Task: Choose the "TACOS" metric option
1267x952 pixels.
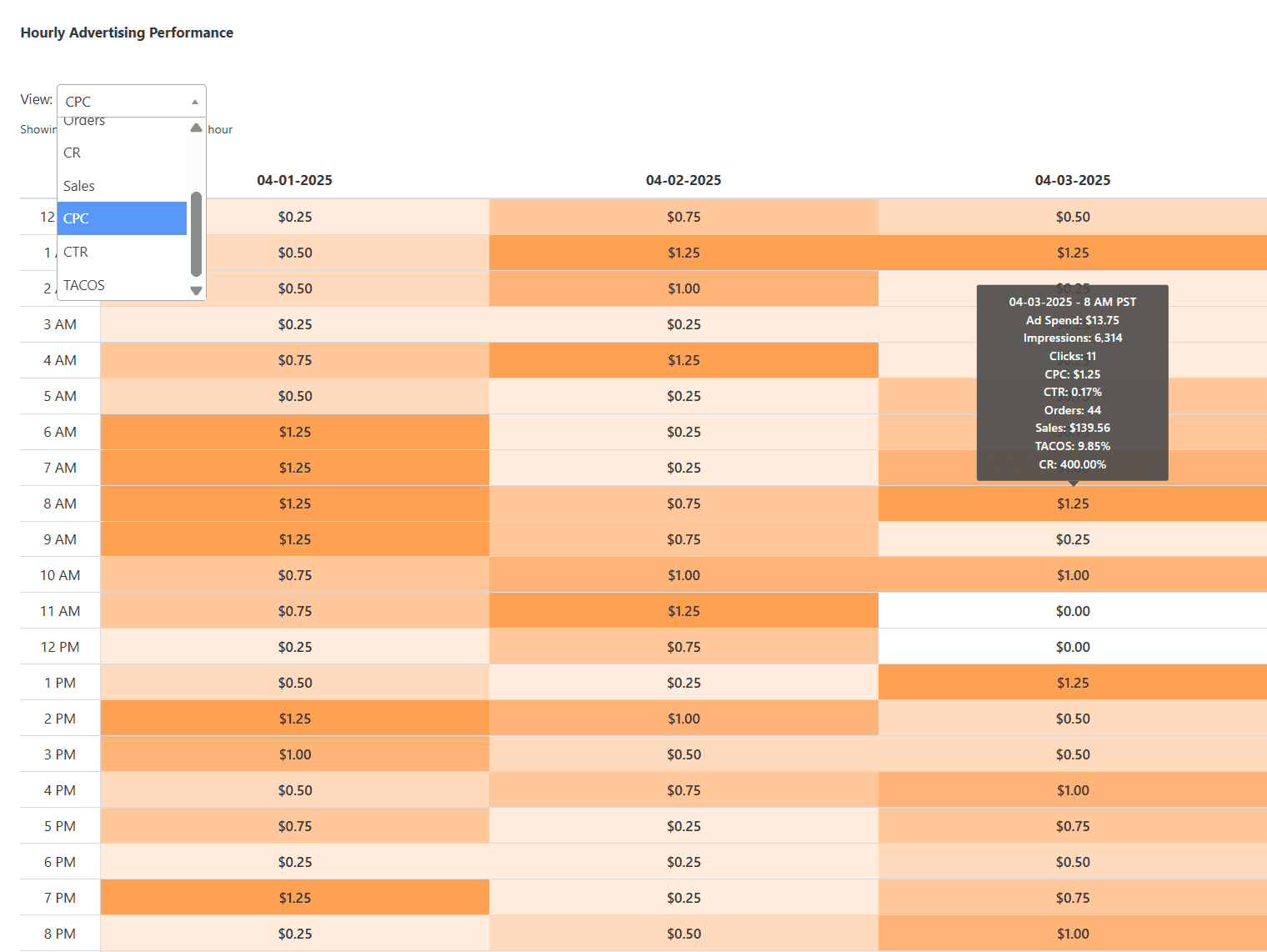Action: 83,284
